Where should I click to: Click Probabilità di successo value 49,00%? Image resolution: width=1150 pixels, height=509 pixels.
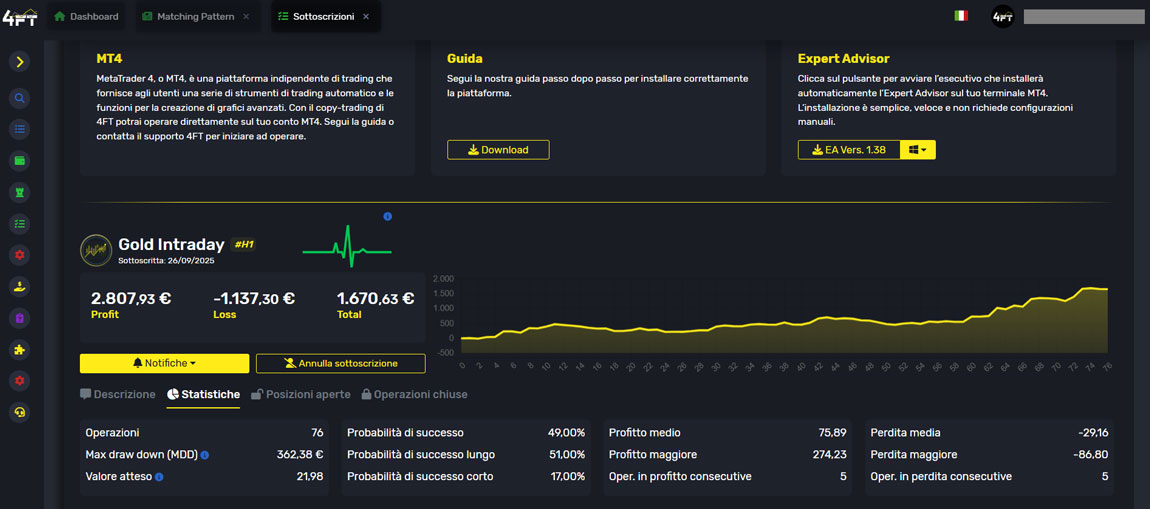[567, 433]
